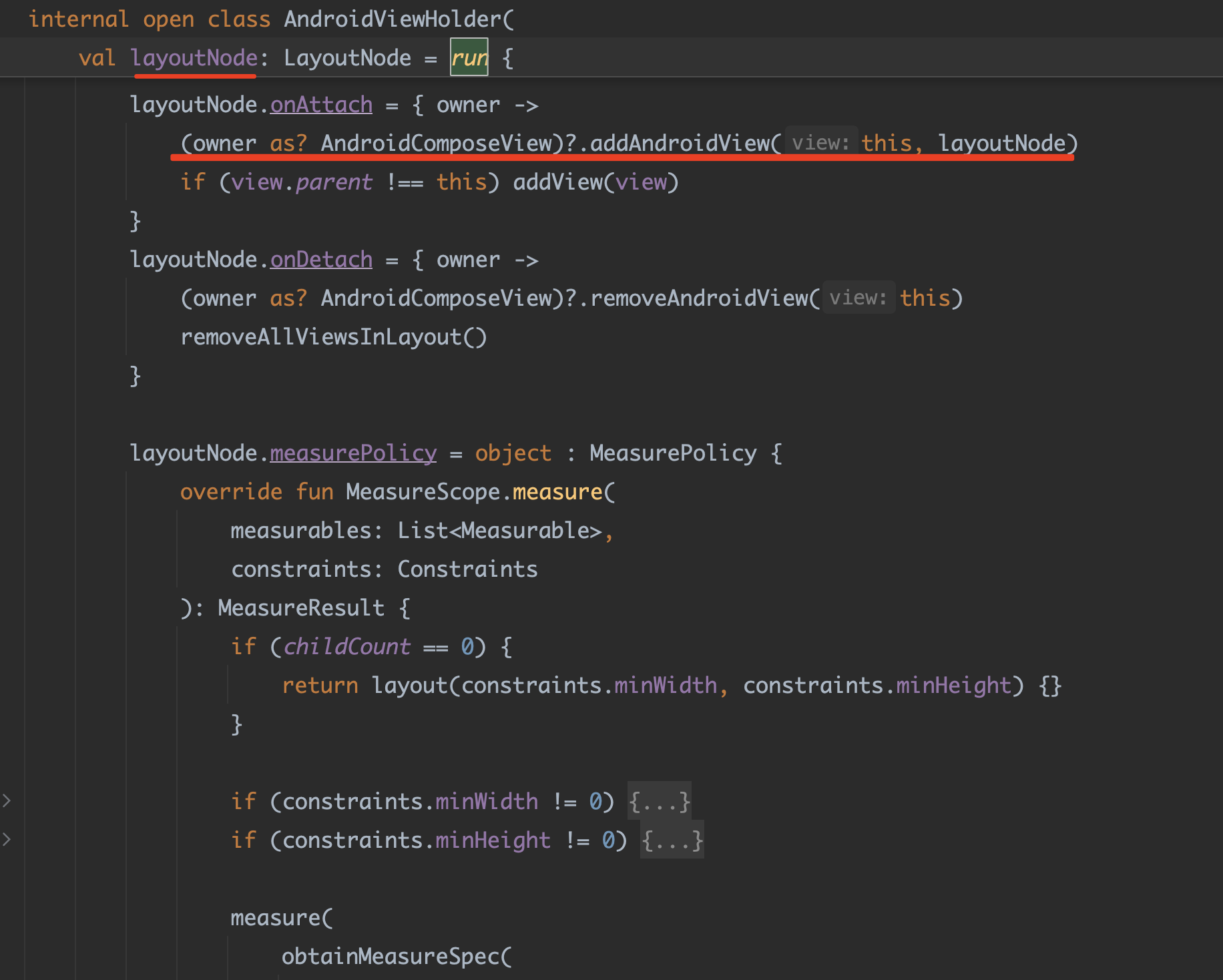Click removeAllViewsInLayout() call
The image size is (1223, 980).
pyautogui.click(x=334, y=336)
